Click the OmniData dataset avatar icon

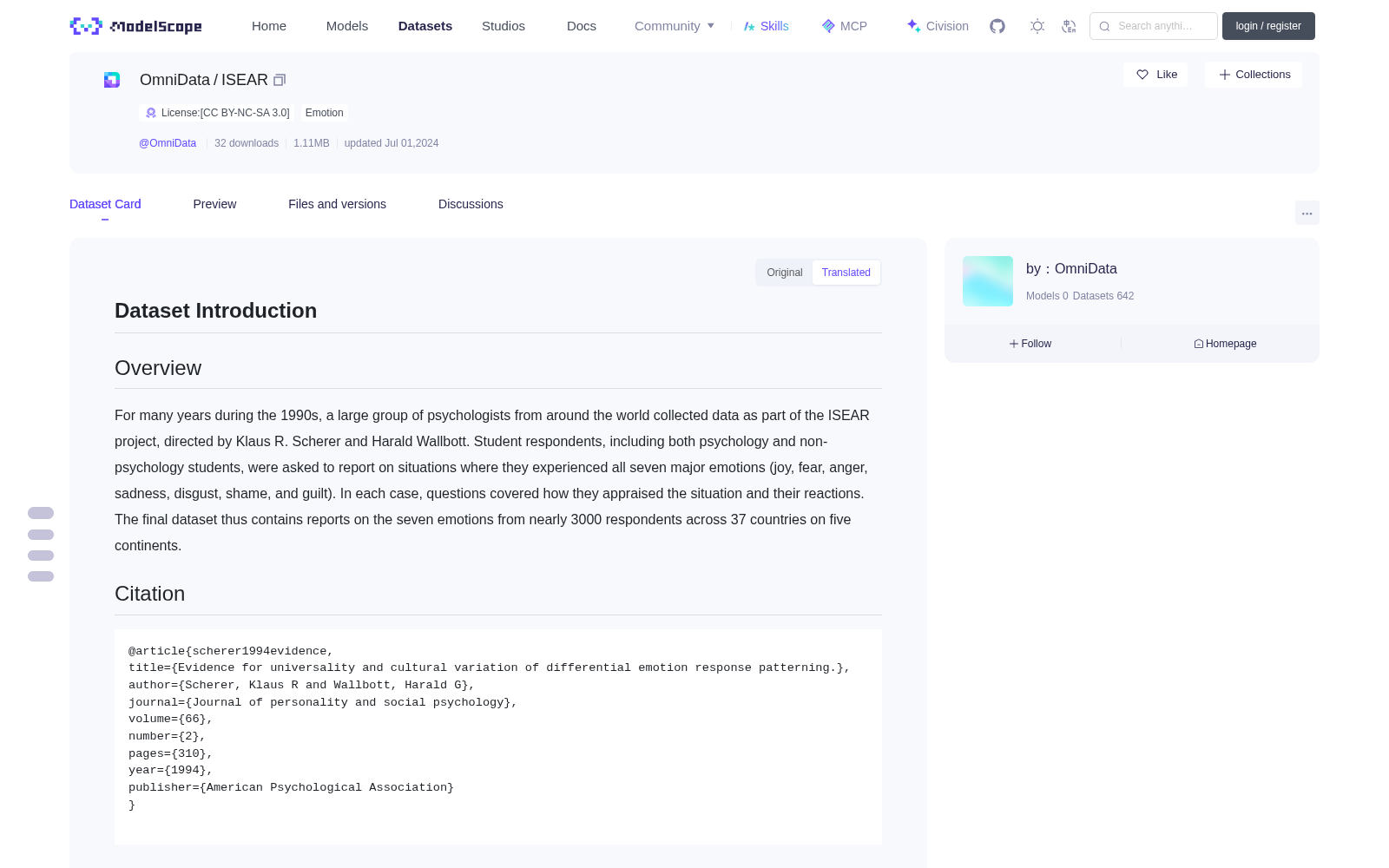pos(112,80)
